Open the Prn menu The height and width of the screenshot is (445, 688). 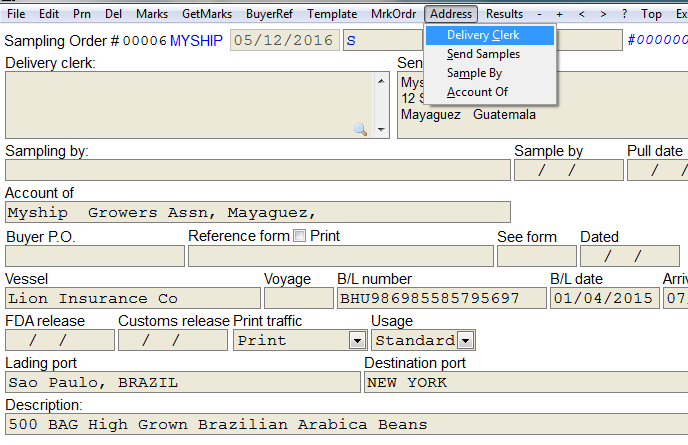[82, 14]
